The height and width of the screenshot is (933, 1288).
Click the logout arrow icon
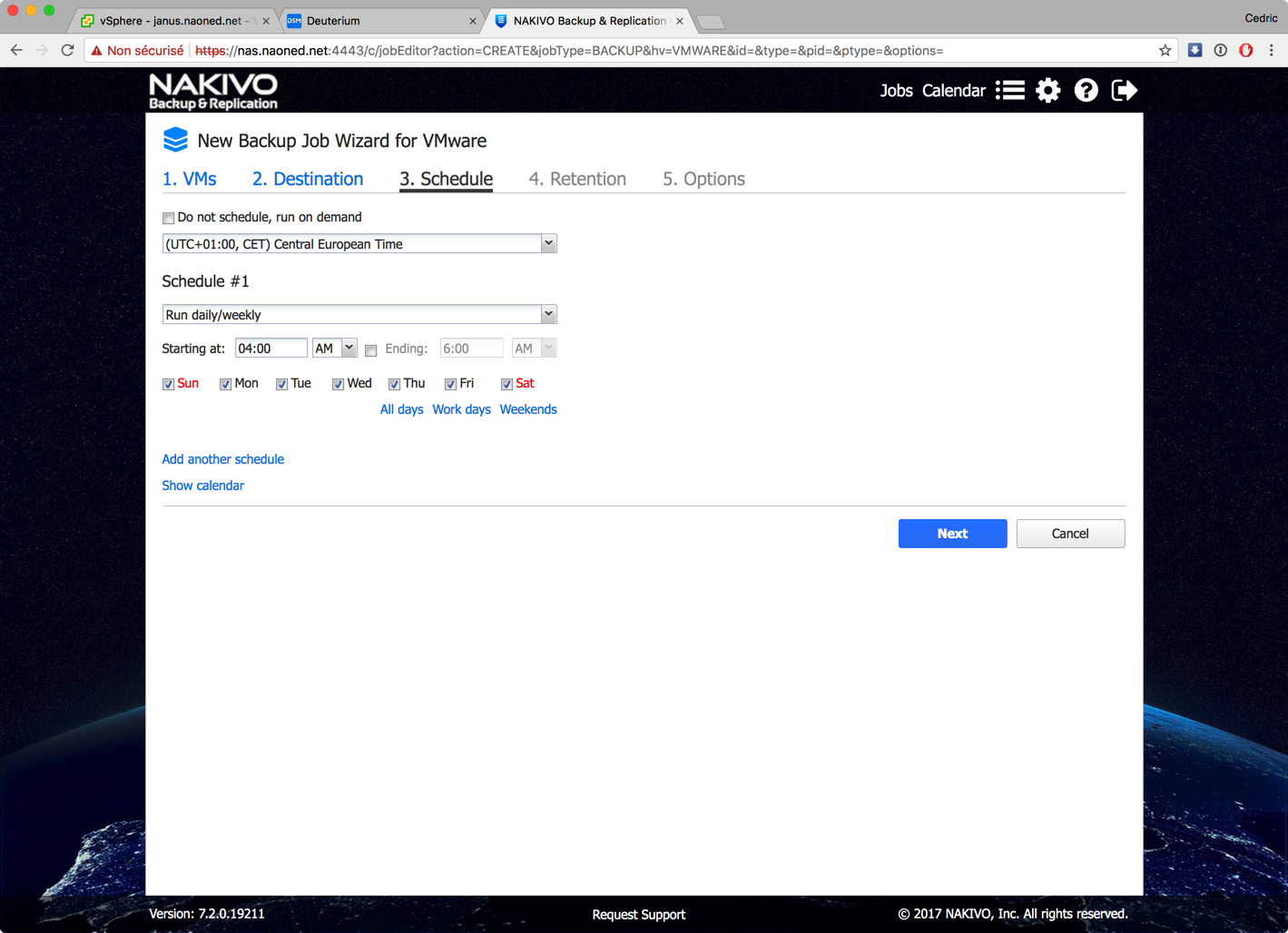coord(1124,91)
